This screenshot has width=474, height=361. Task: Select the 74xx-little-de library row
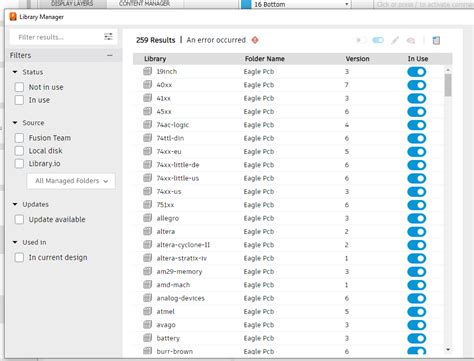click(x=288, y=165)
